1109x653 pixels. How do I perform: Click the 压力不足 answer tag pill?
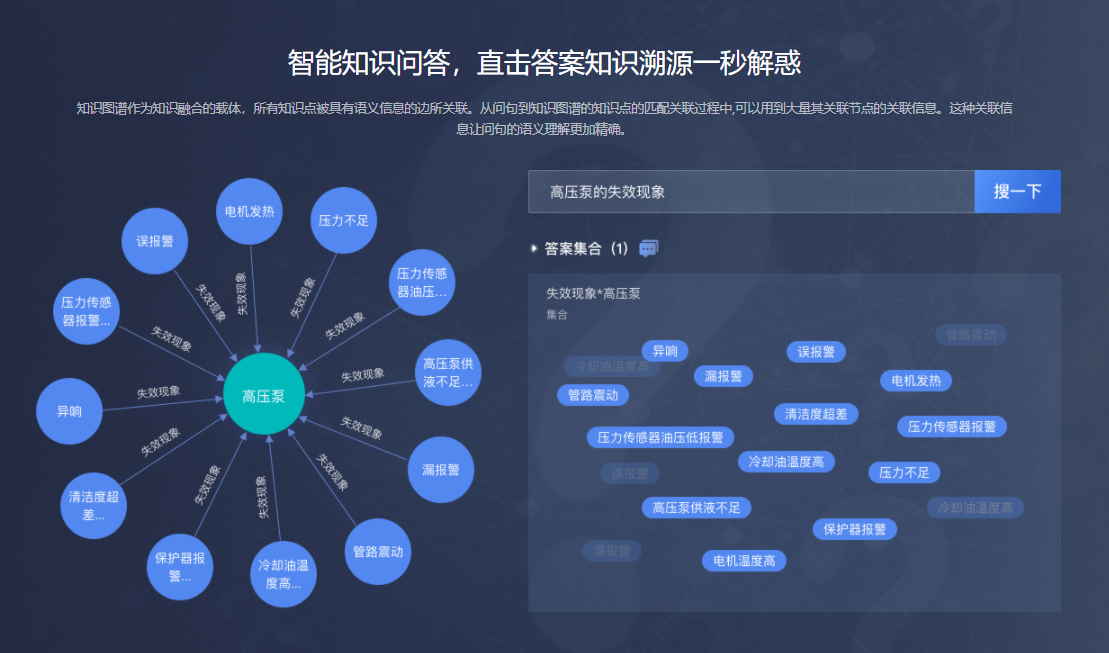[x=904, y=473]
